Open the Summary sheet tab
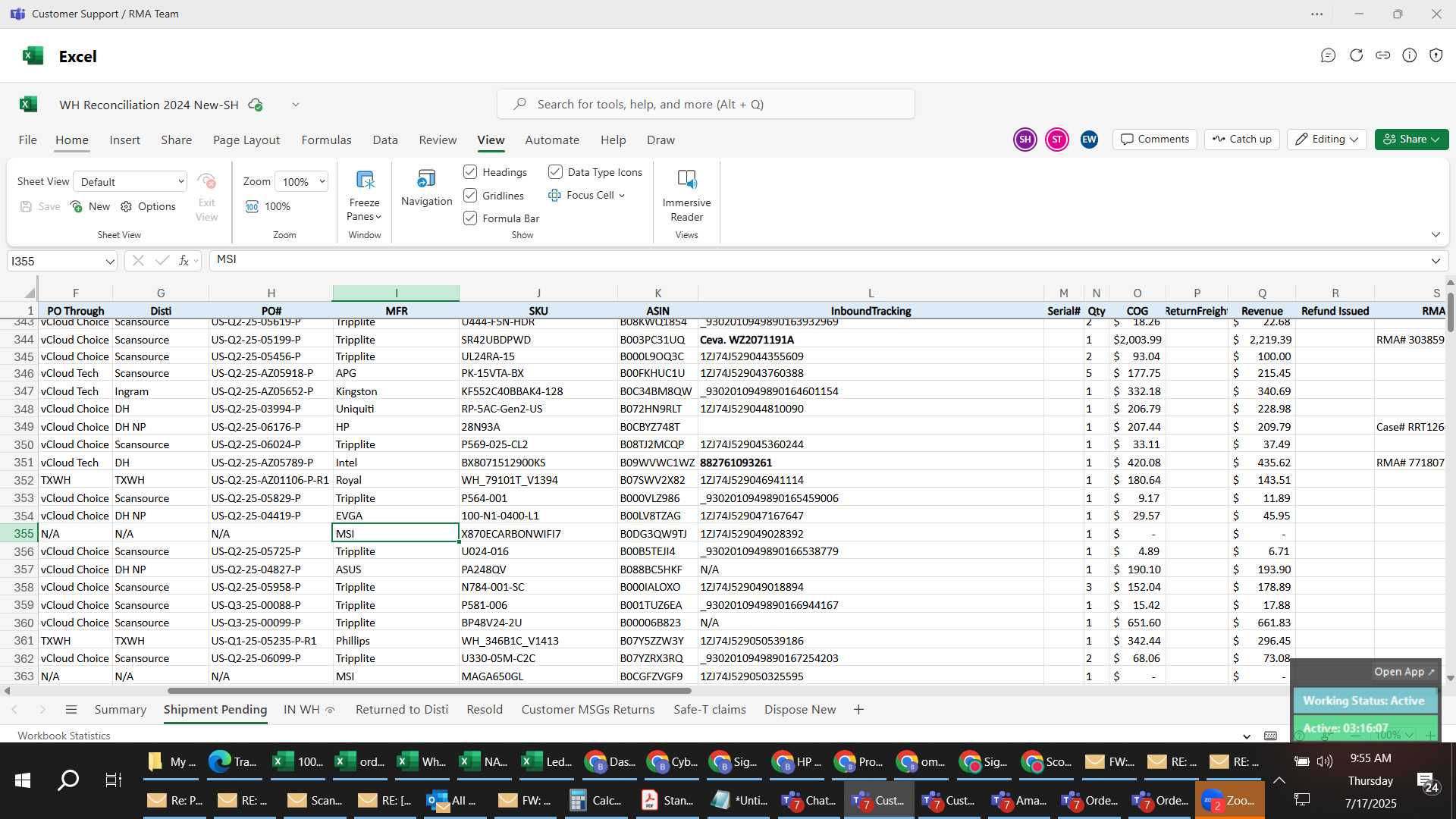Image resolution: width=1456 pixels, height=819 pixels. coord(120,710)
